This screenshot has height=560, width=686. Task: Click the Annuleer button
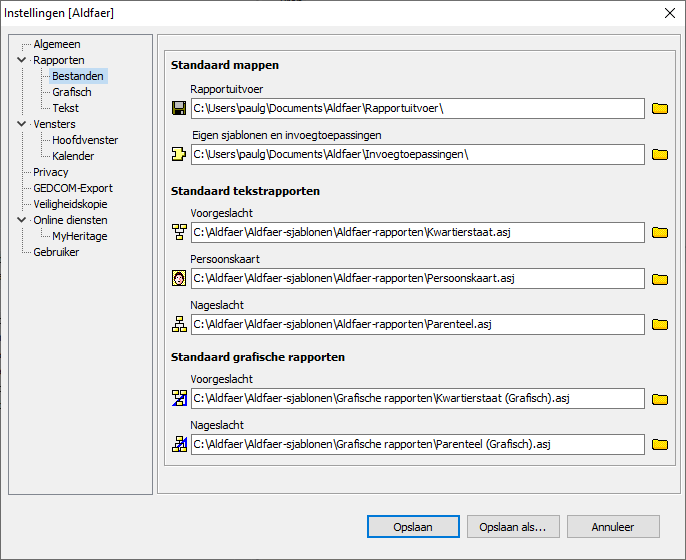[x=613, y=527]
